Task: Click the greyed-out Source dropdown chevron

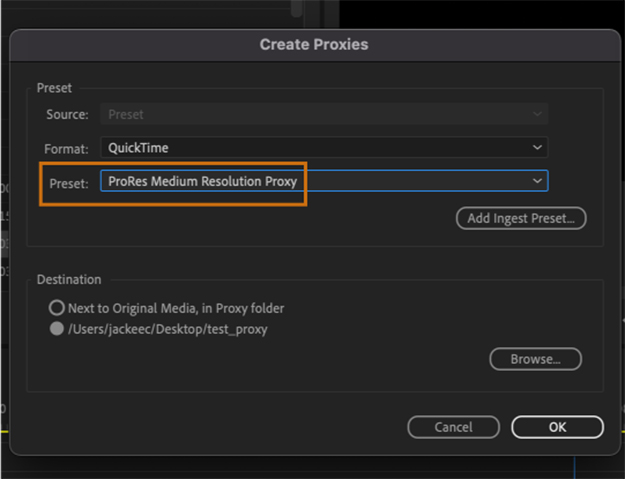Action: (537, 115)
